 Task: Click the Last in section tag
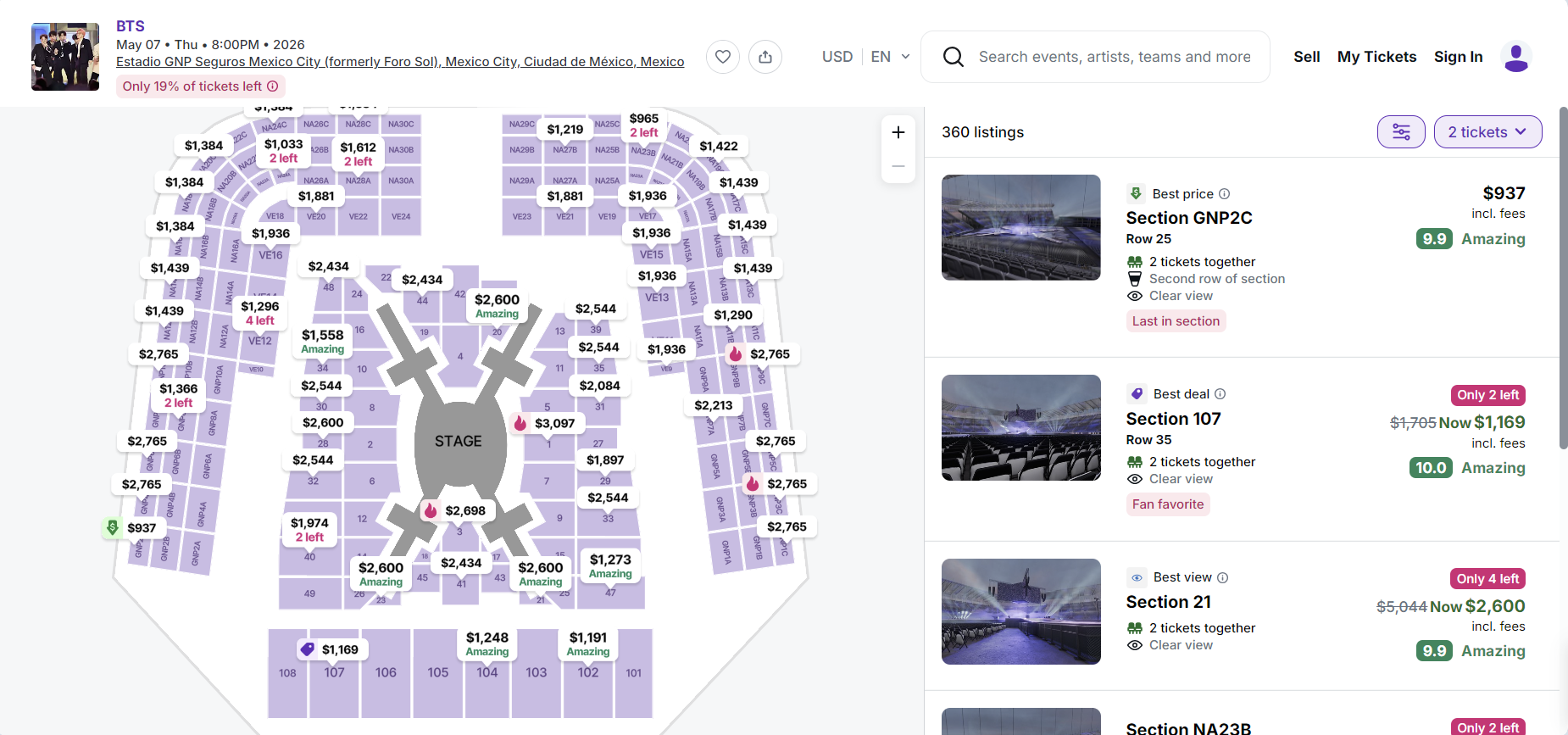[x=1176, y=321]
